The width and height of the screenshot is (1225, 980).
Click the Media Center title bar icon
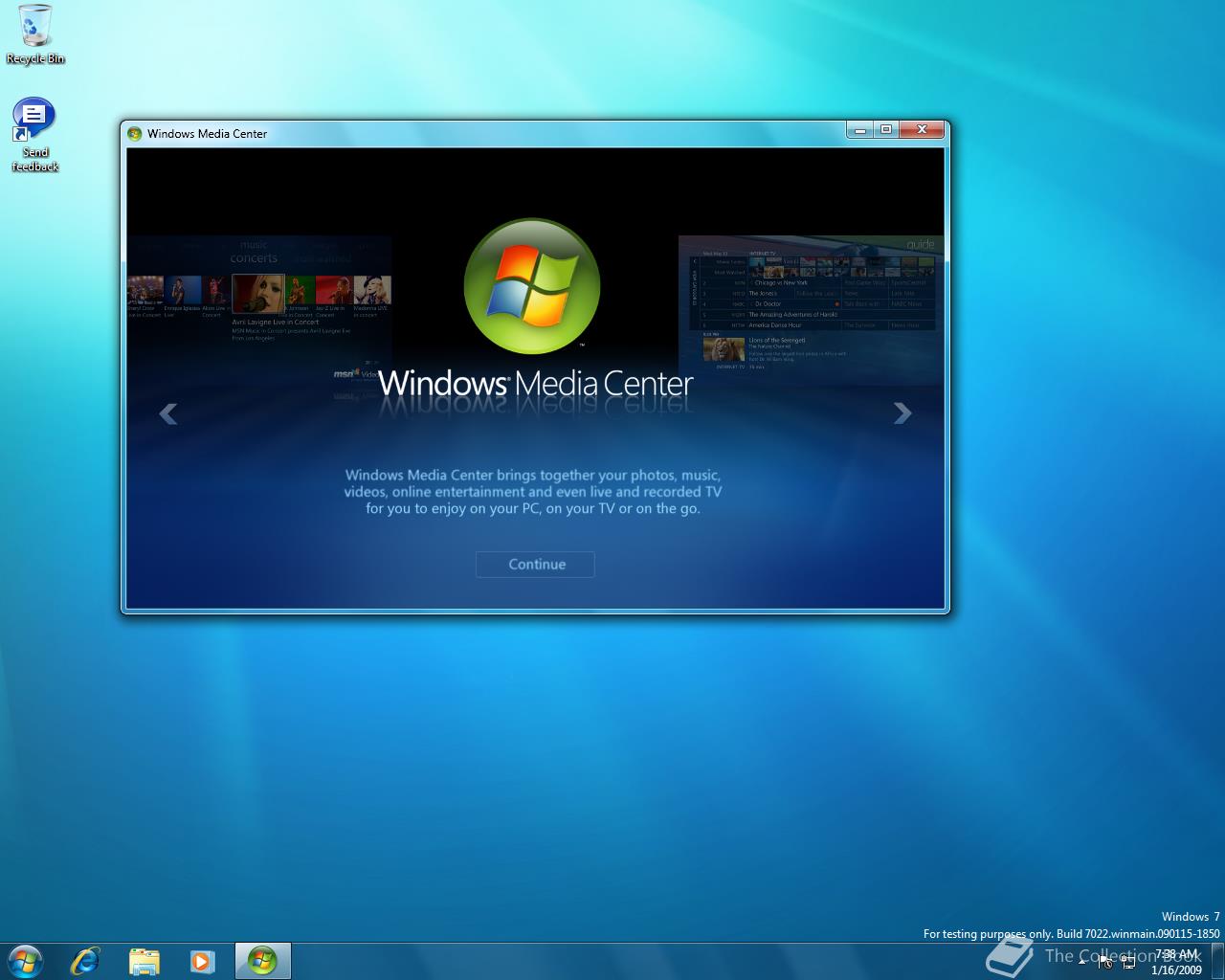[x=135, y=133]
